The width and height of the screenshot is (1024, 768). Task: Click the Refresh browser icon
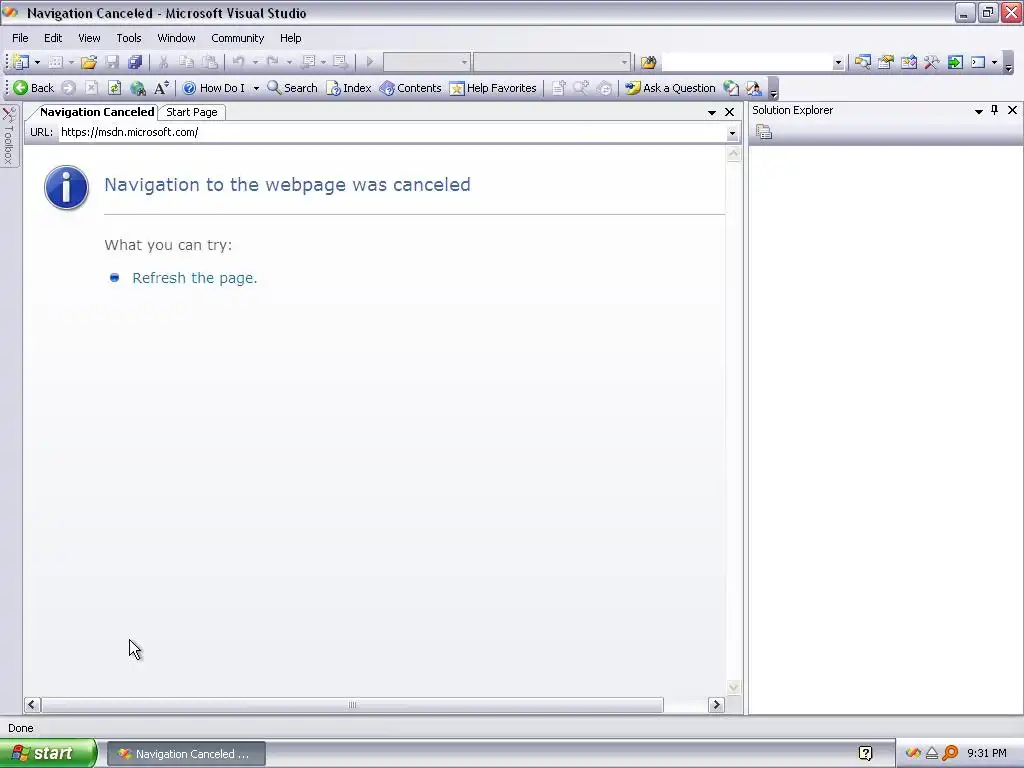coord(114,88)
